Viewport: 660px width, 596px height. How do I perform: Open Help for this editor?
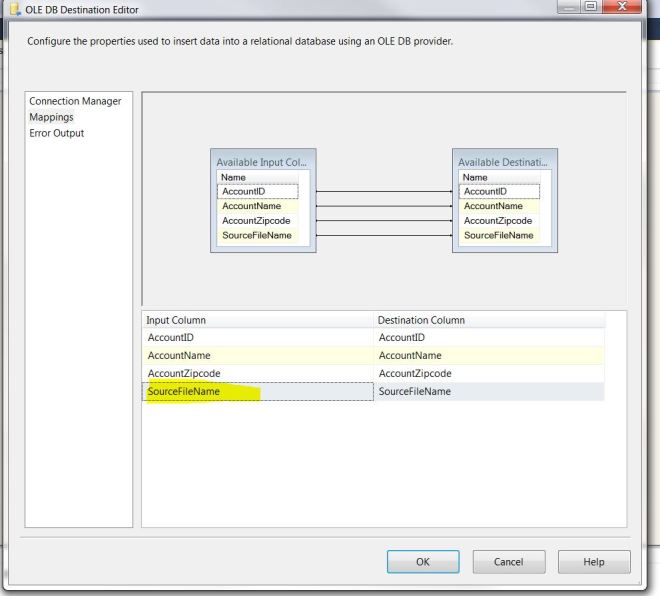[593, 562]
